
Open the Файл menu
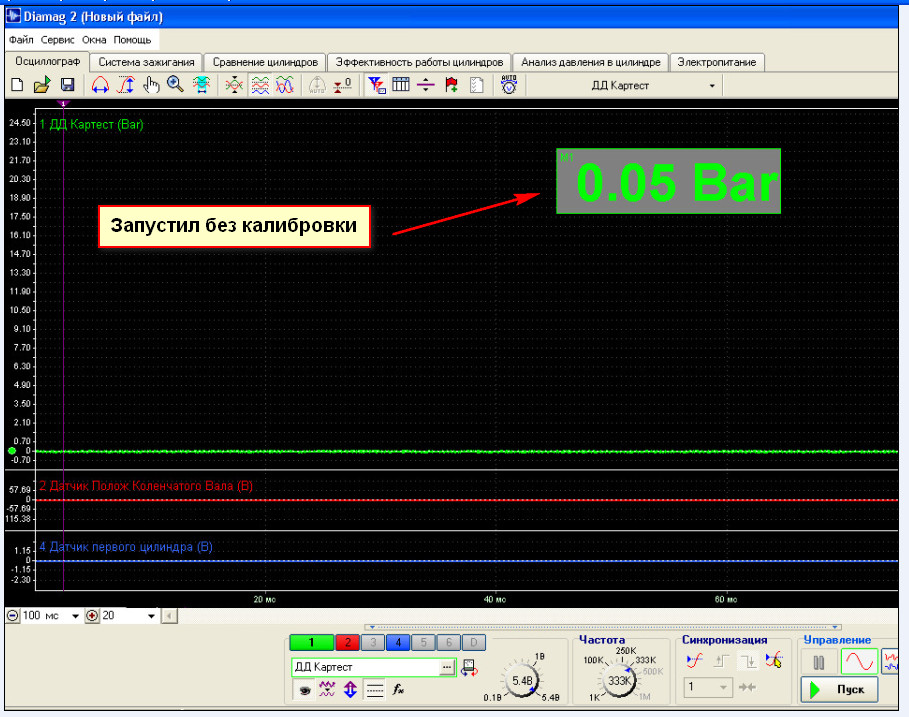(x=21, y=40)
